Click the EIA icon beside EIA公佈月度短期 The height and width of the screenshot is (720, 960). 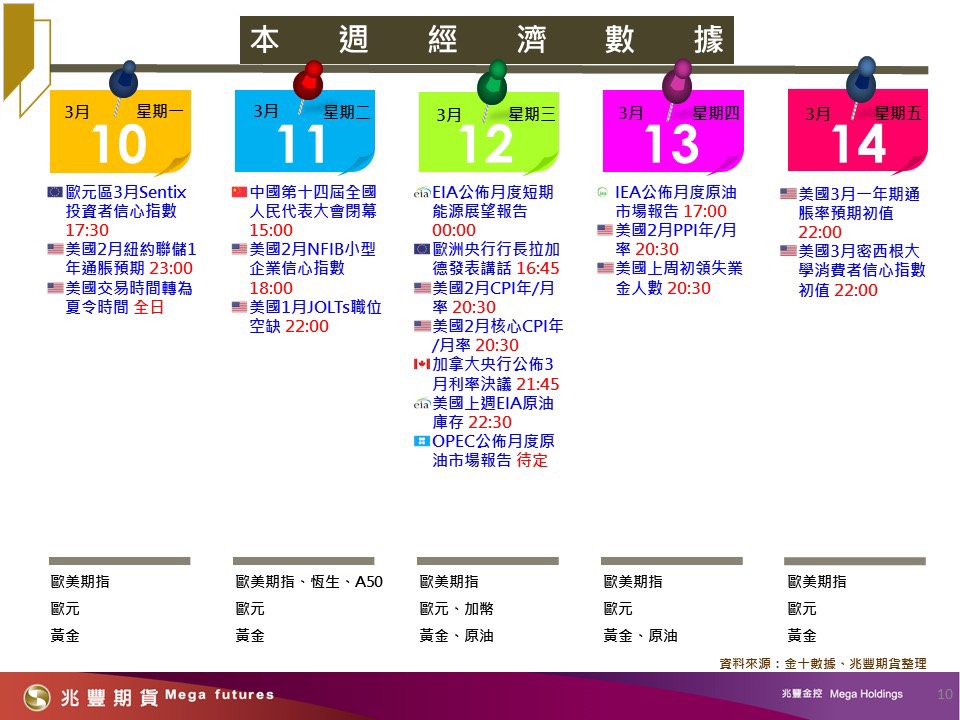pyautogui.click(x=422, y=192)
